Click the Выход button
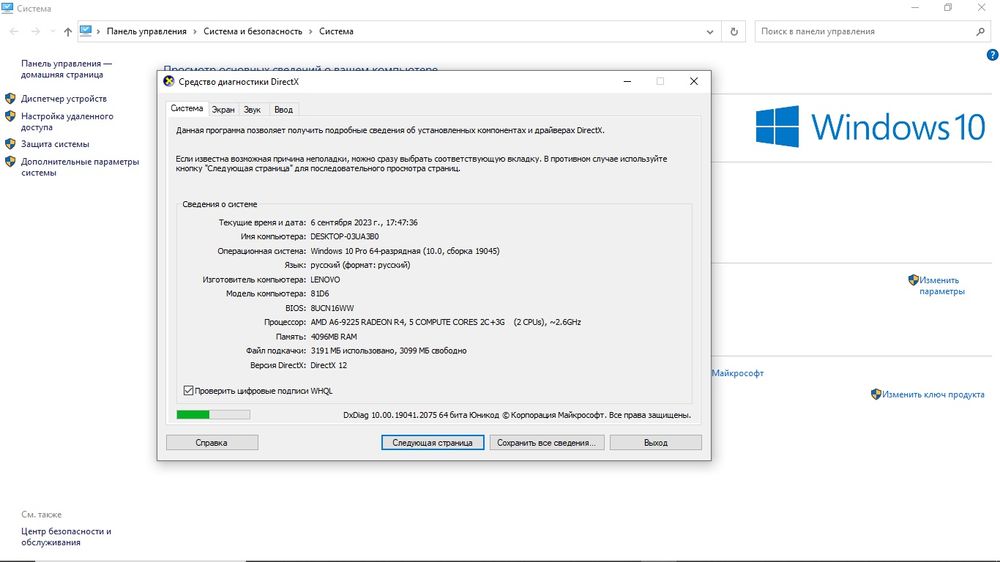Viewport: 1000px width, 562px height. [656, 443]
